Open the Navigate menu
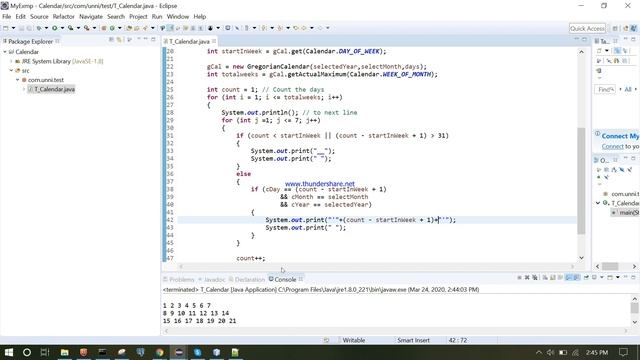The width and height of the screenshot is (640, 360). tap(91, 17)
